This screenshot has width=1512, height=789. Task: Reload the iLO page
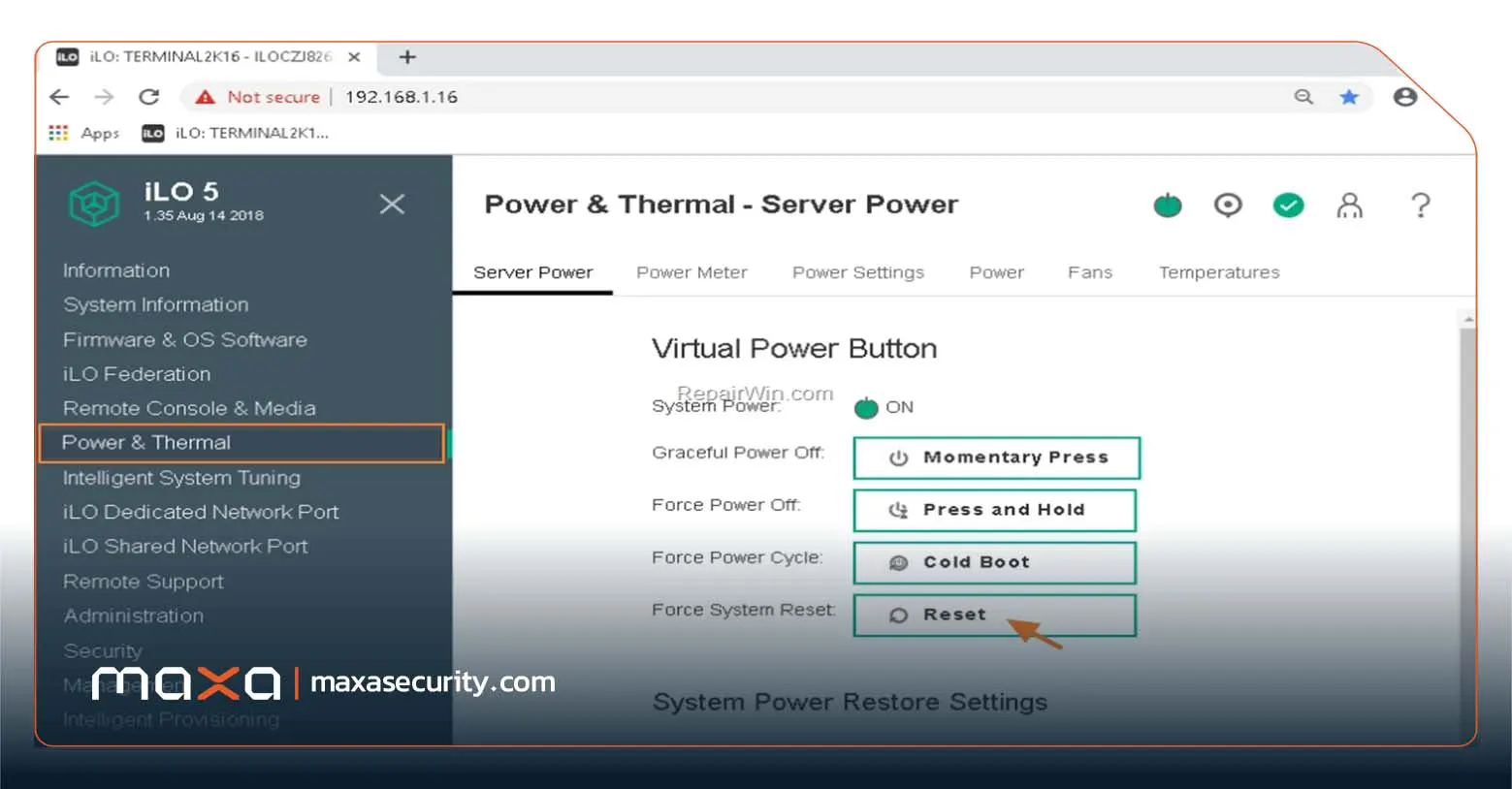pos(148,97)
